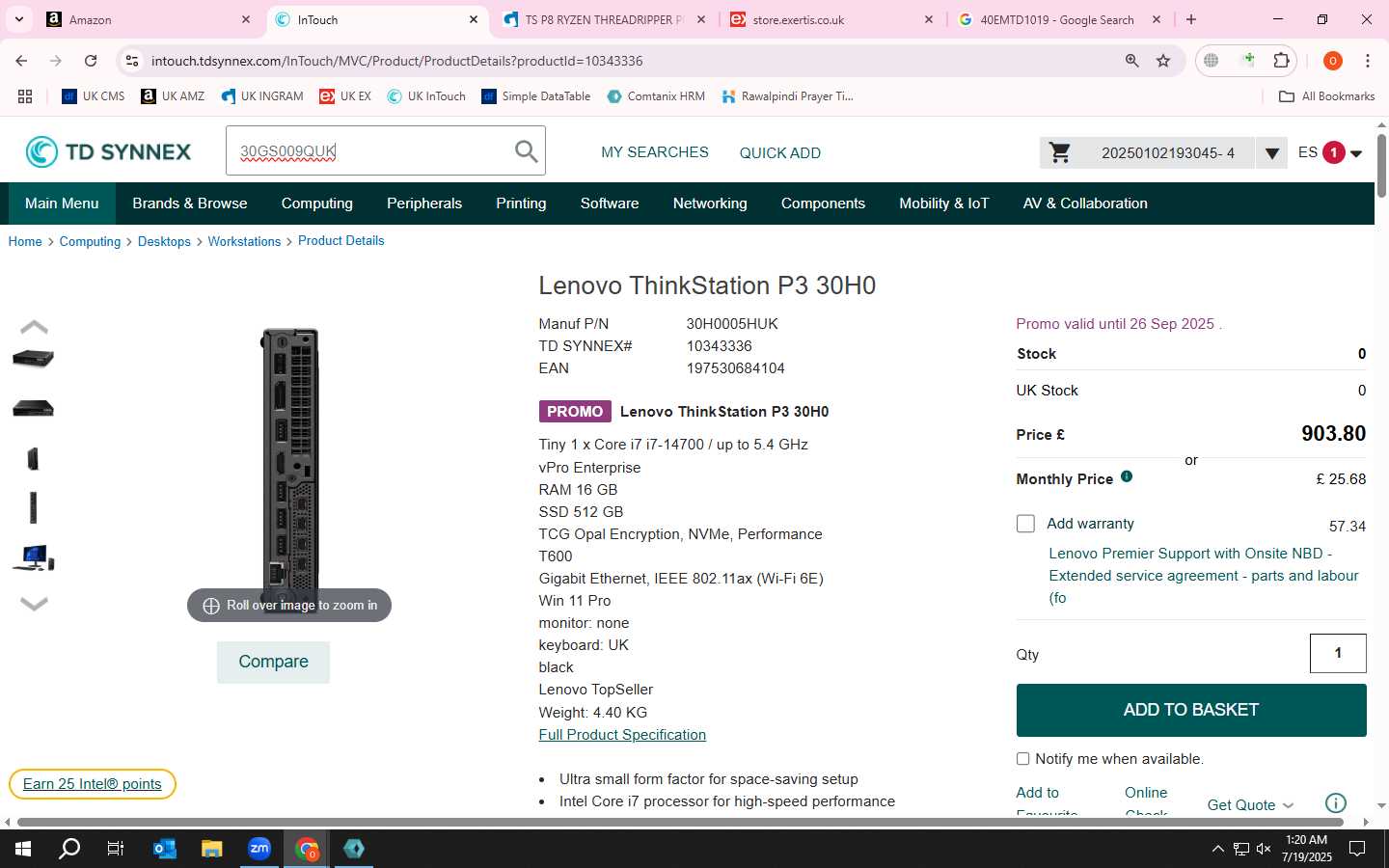The width and height of the screenshot is (1389, 868).
Task: Click Workstations breadcrumb link
Action: (x=244, y=241)
